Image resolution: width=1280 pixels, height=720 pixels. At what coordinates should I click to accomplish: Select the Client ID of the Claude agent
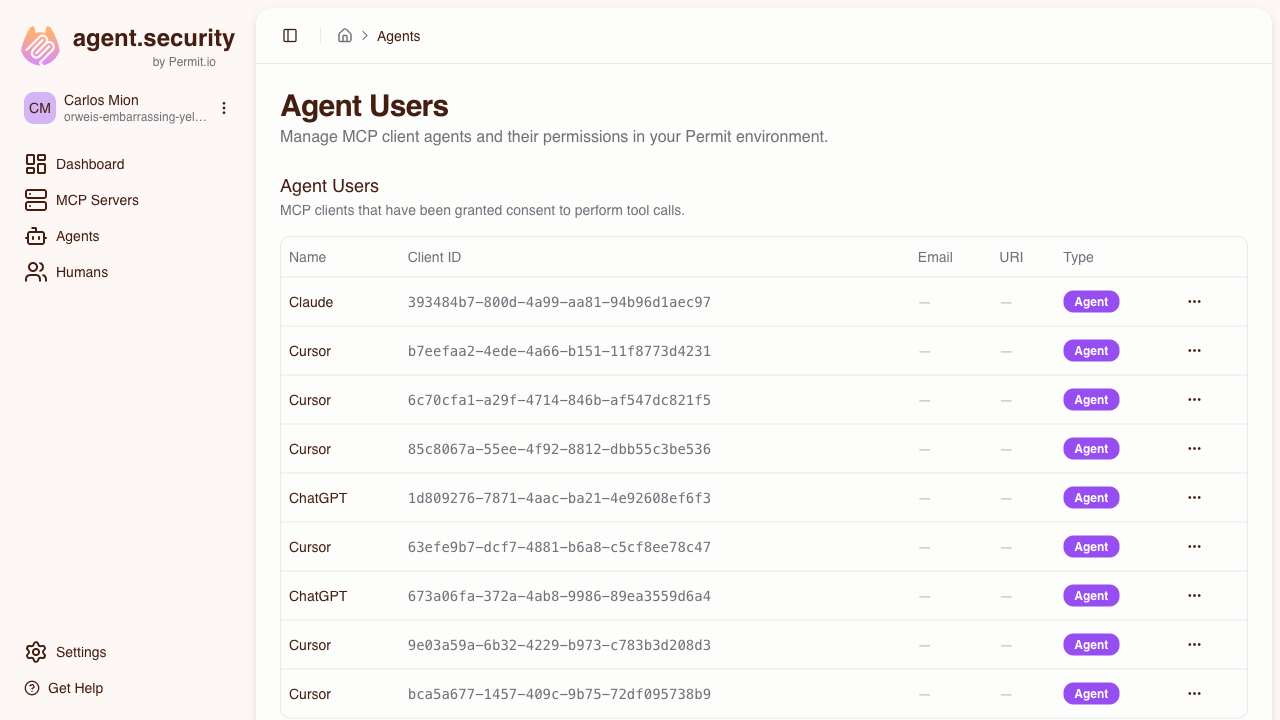pos(558,301)
